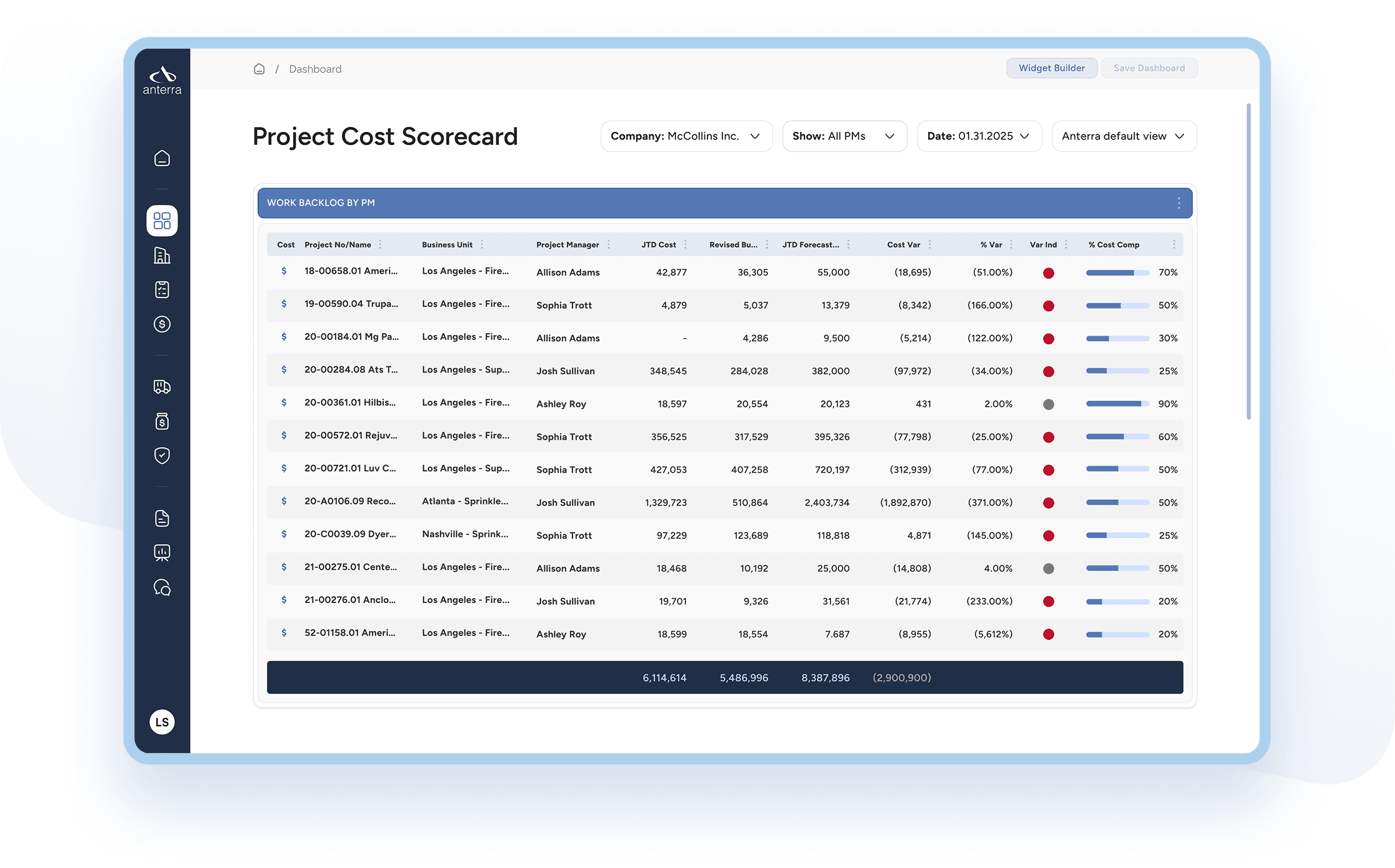The image size is (1395, 868).
Task: Click the shield checkmark sidebar icon
Action: (162, 456)
